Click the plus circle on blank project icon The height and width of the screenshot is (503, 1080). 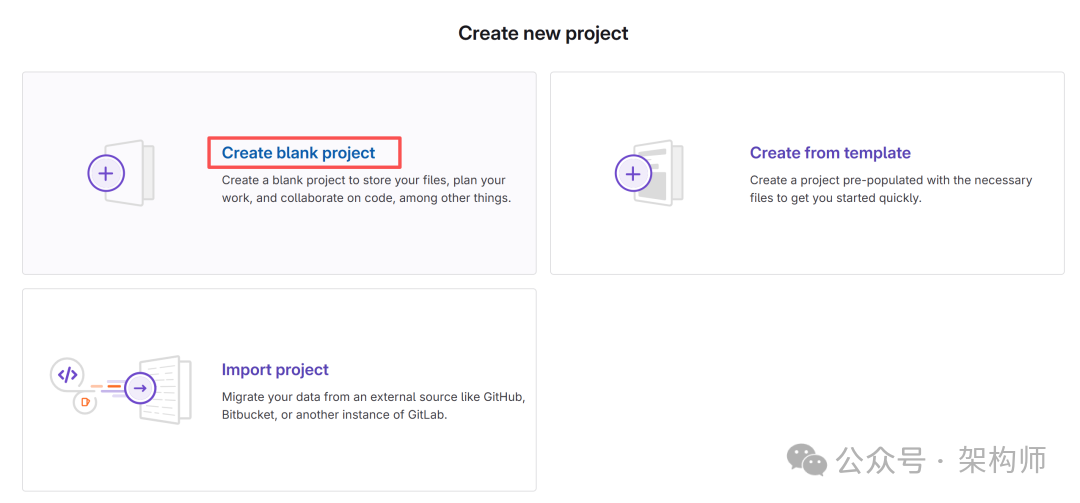coord(106,173)
